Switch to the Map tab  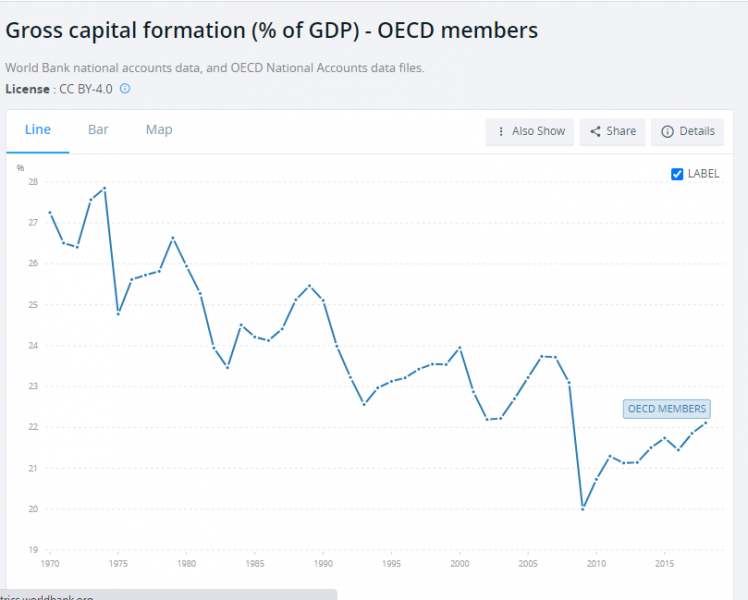click(159, 130)
